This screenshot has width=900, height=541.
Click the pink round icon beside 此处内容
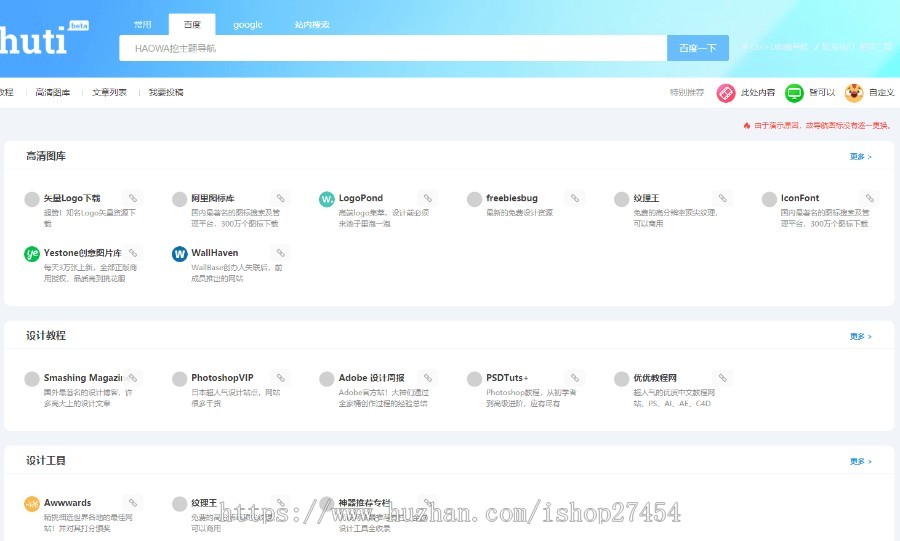726,93
